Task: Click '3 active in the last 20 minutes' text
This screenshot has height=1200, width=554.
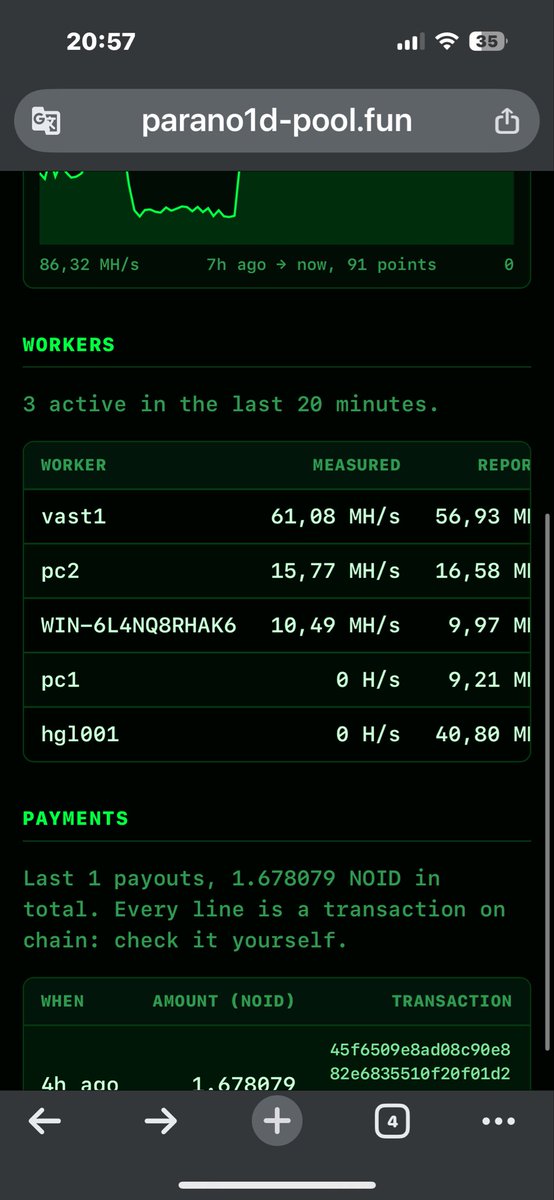Action: point(231,404)
